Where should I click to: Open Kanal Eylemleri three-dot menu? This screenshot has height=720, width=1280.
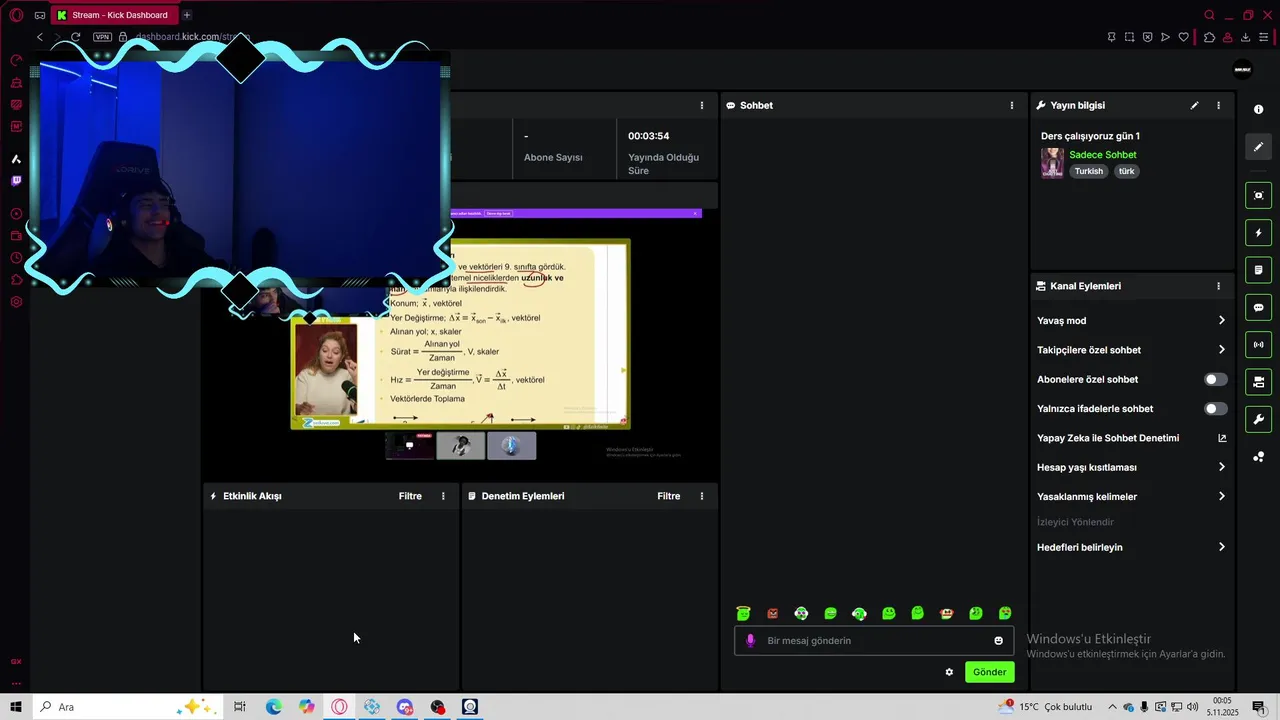(x=1218, y=286)
